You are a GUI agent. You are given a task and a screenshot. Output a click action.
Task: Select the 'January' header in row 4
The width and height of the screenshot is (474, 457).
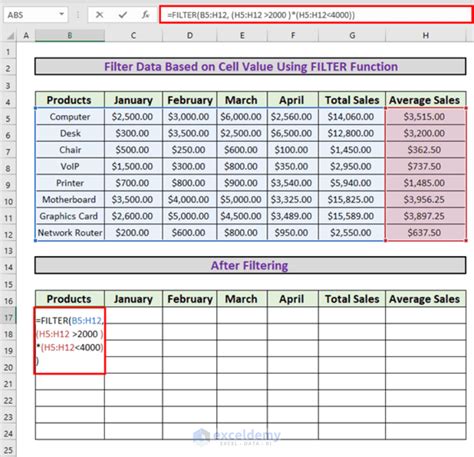click(133, 100)
